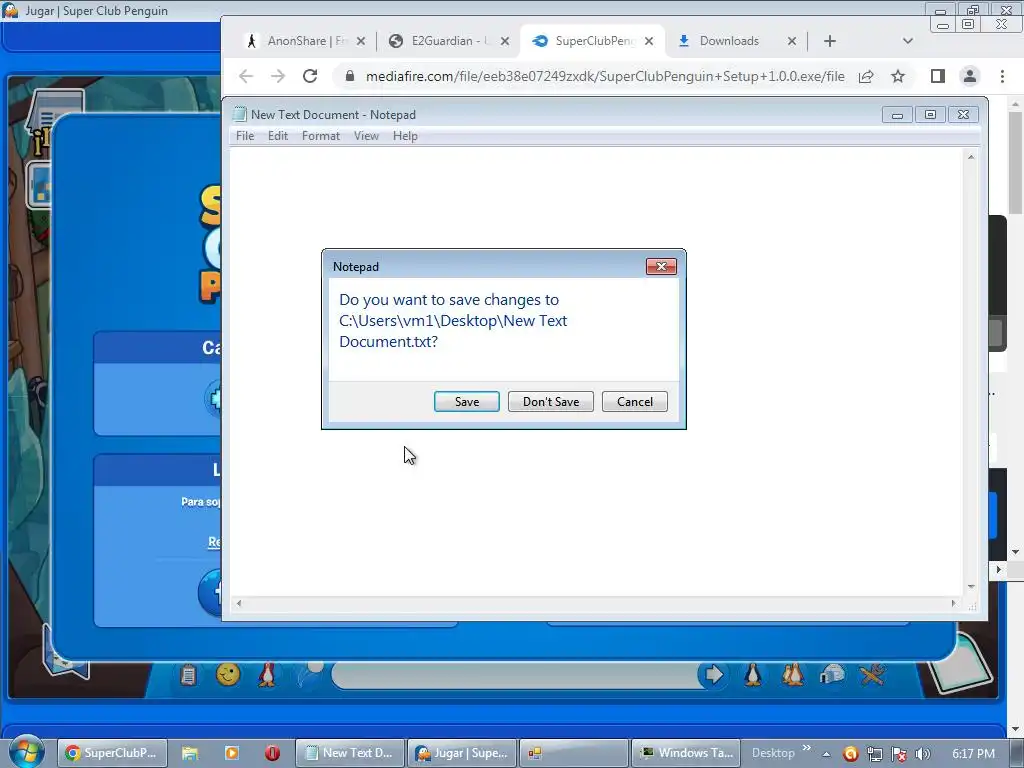Viewport: 1024px width, 768px height.
Task: Go back in the browser
Action: [246, 76]
